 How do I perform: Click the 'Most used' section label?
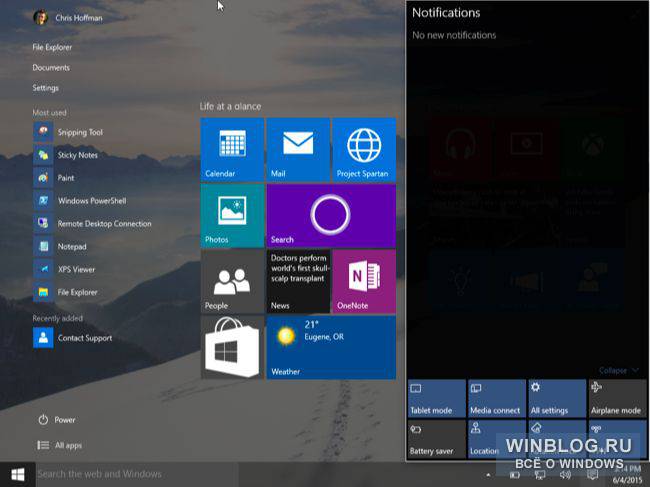point(49,112)
